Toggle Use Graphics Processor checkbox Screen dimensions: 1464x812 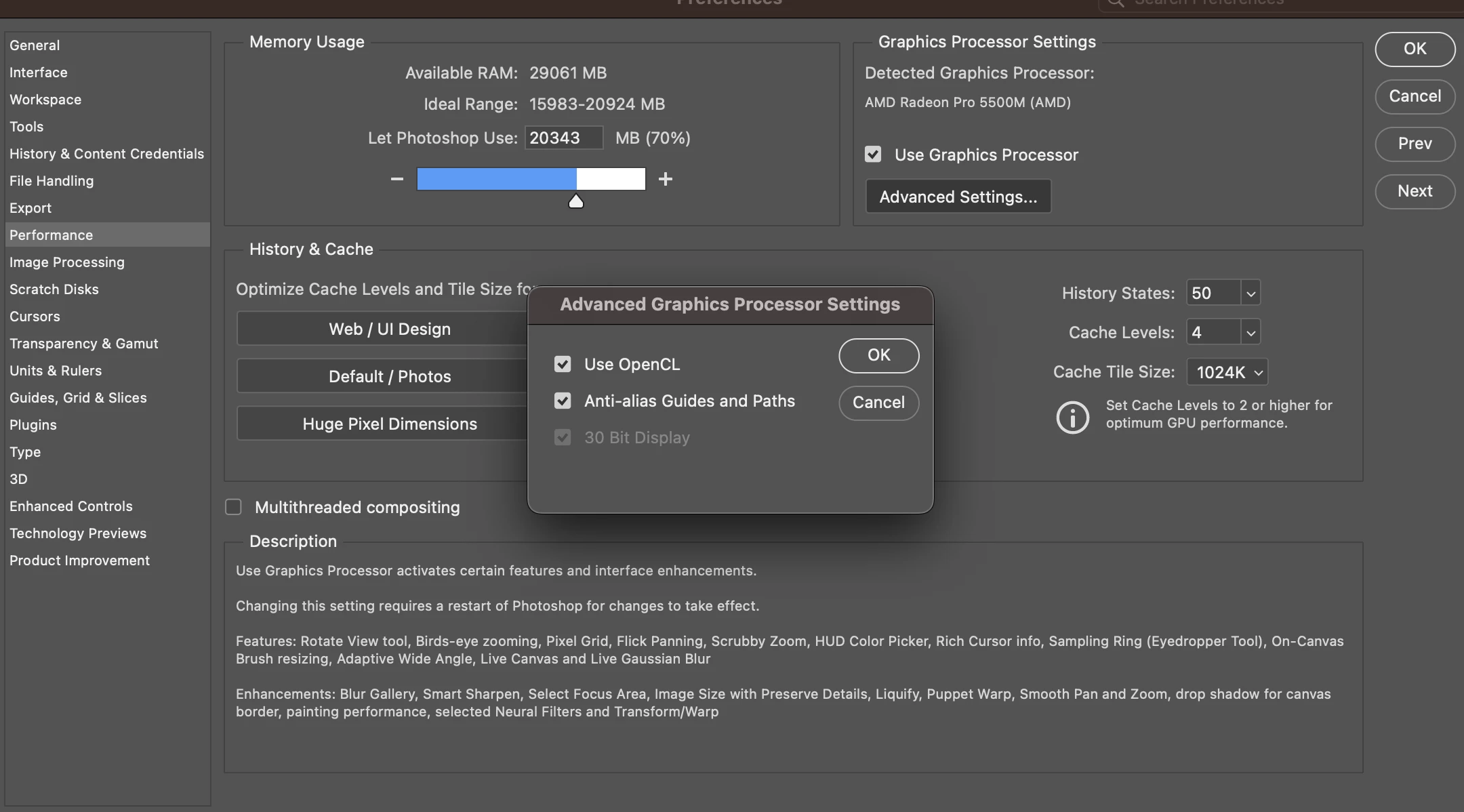(873, 155)
